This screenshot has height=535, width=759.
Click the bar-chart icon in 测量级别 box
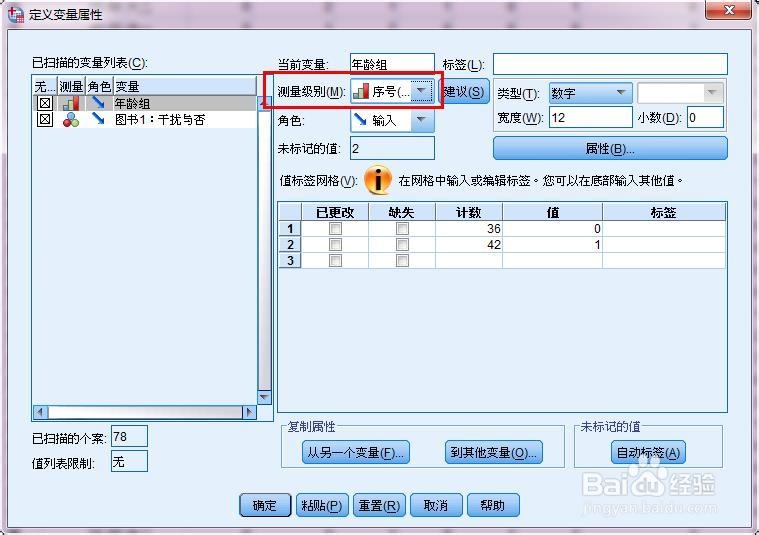361,91
